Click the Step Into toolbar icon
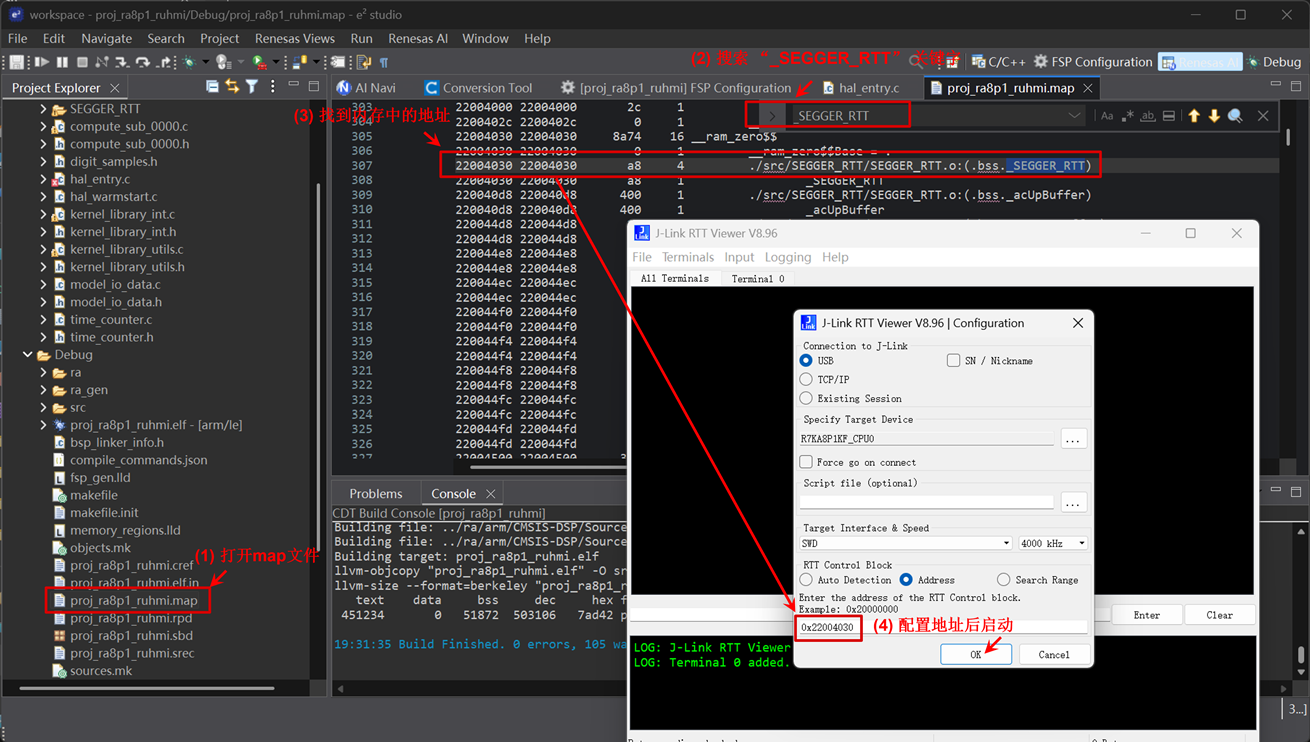Viewport: 1310px width, 742px height. (x=122, y=62)
